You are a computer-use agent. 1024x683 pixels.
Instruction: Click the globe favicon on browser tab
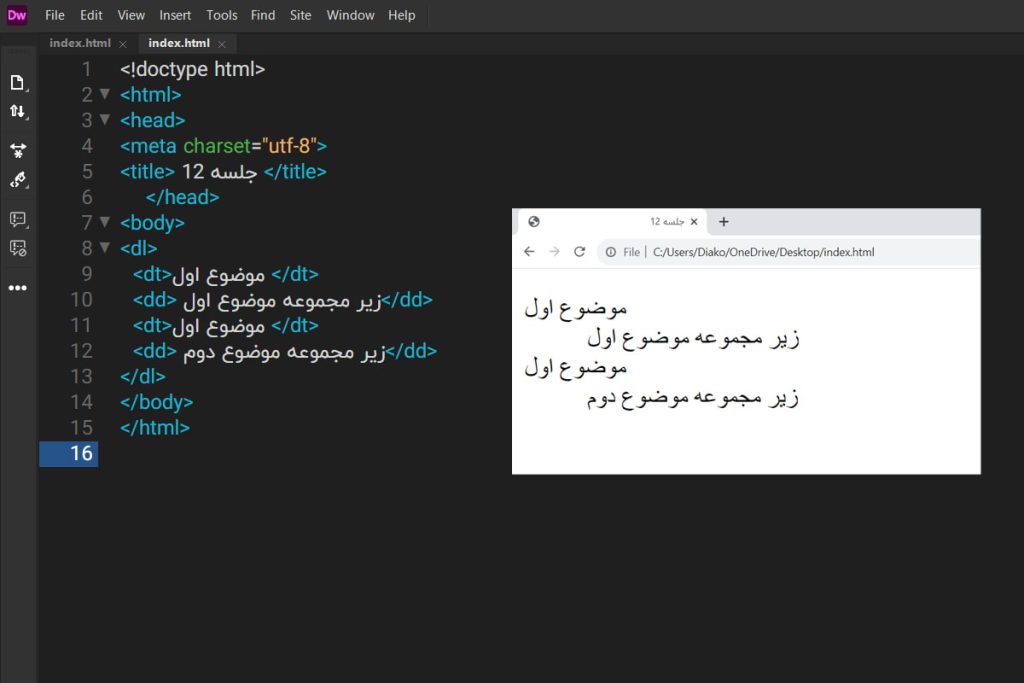(534, 221)
